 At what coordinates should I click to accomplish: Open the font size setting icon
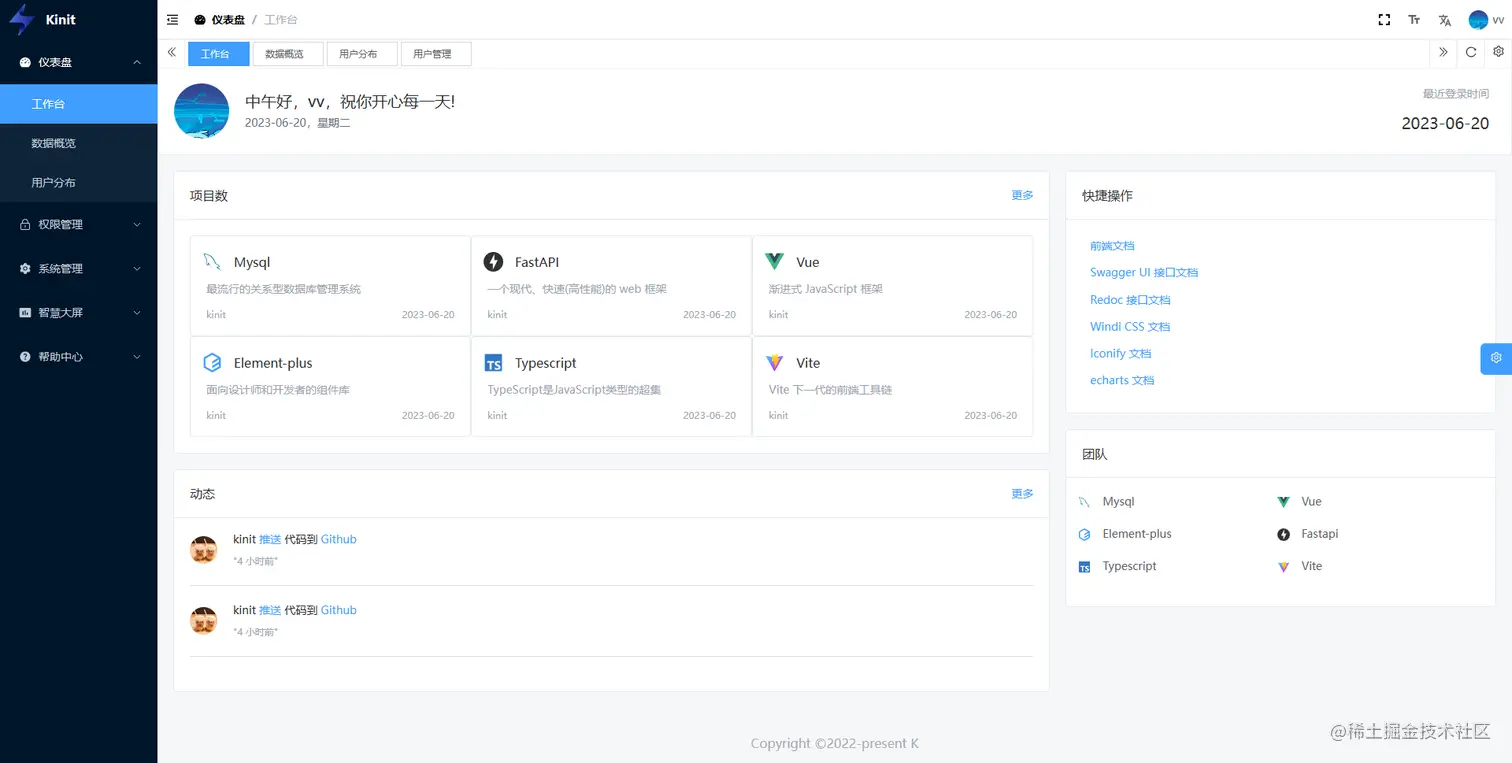(1414, 20)
